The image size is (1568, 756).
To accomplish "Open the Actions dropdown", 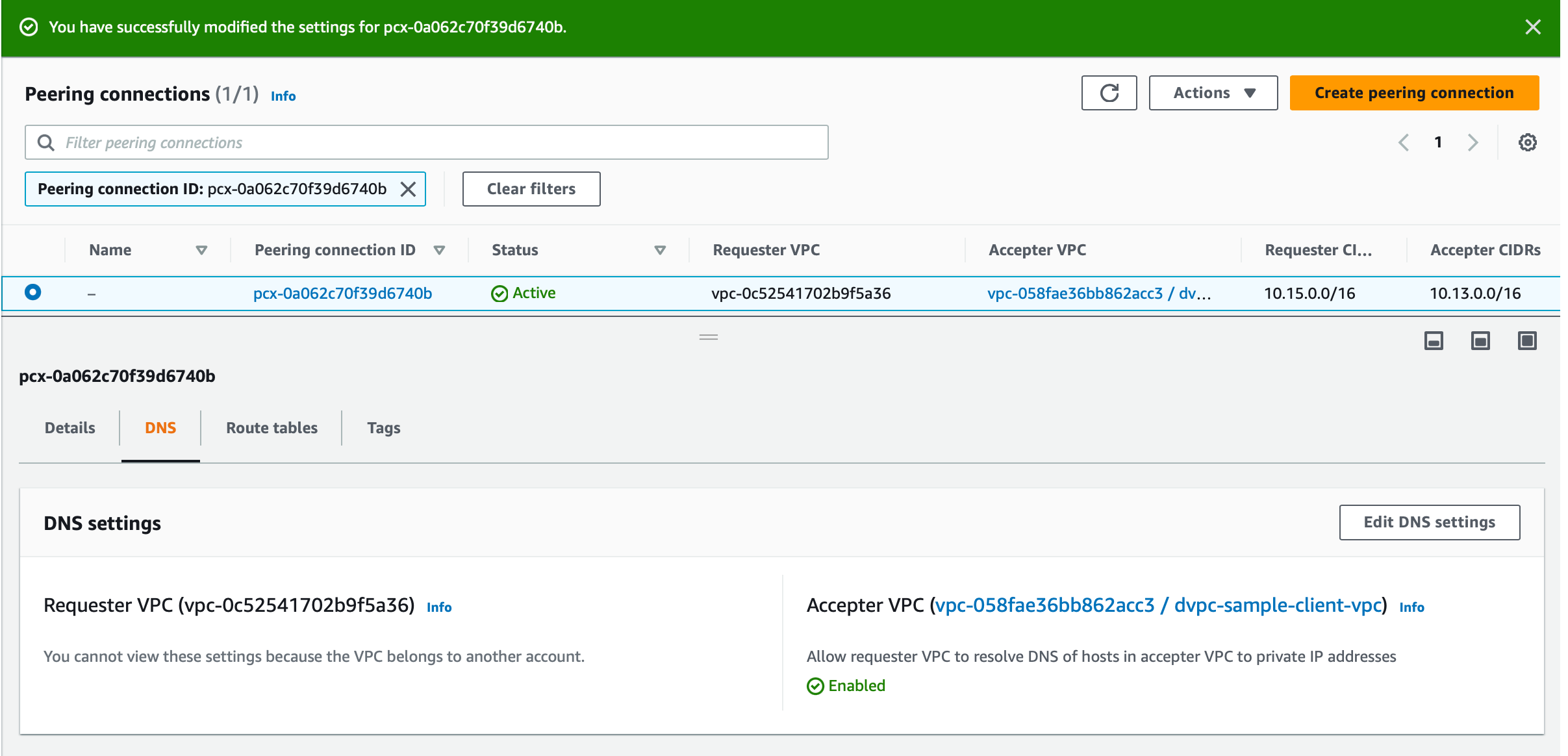I will coord(1213,92).
